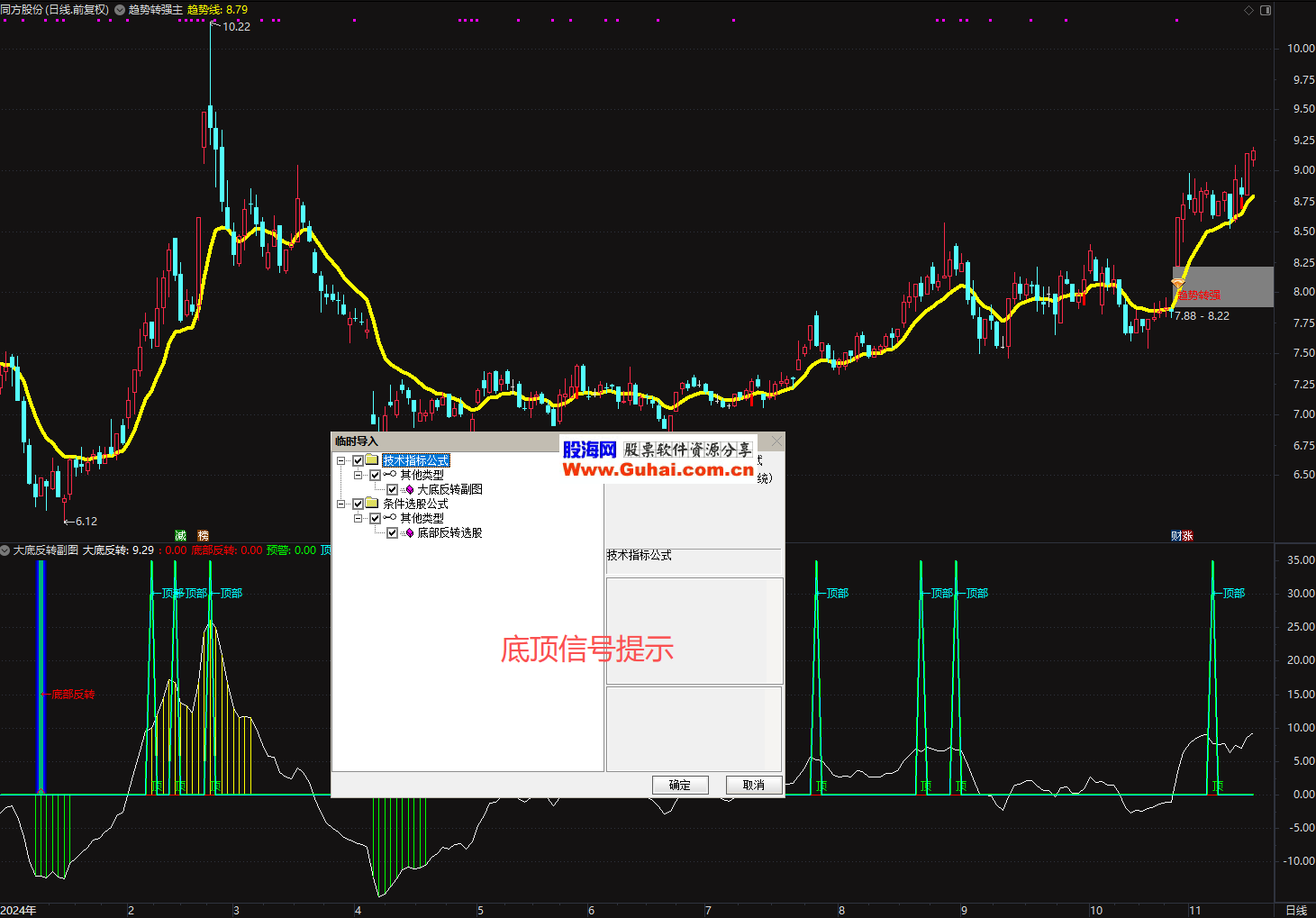Uncheck the 技术指标公式 checkbox
Screen dimensions: 1316x918
[358, 460]
